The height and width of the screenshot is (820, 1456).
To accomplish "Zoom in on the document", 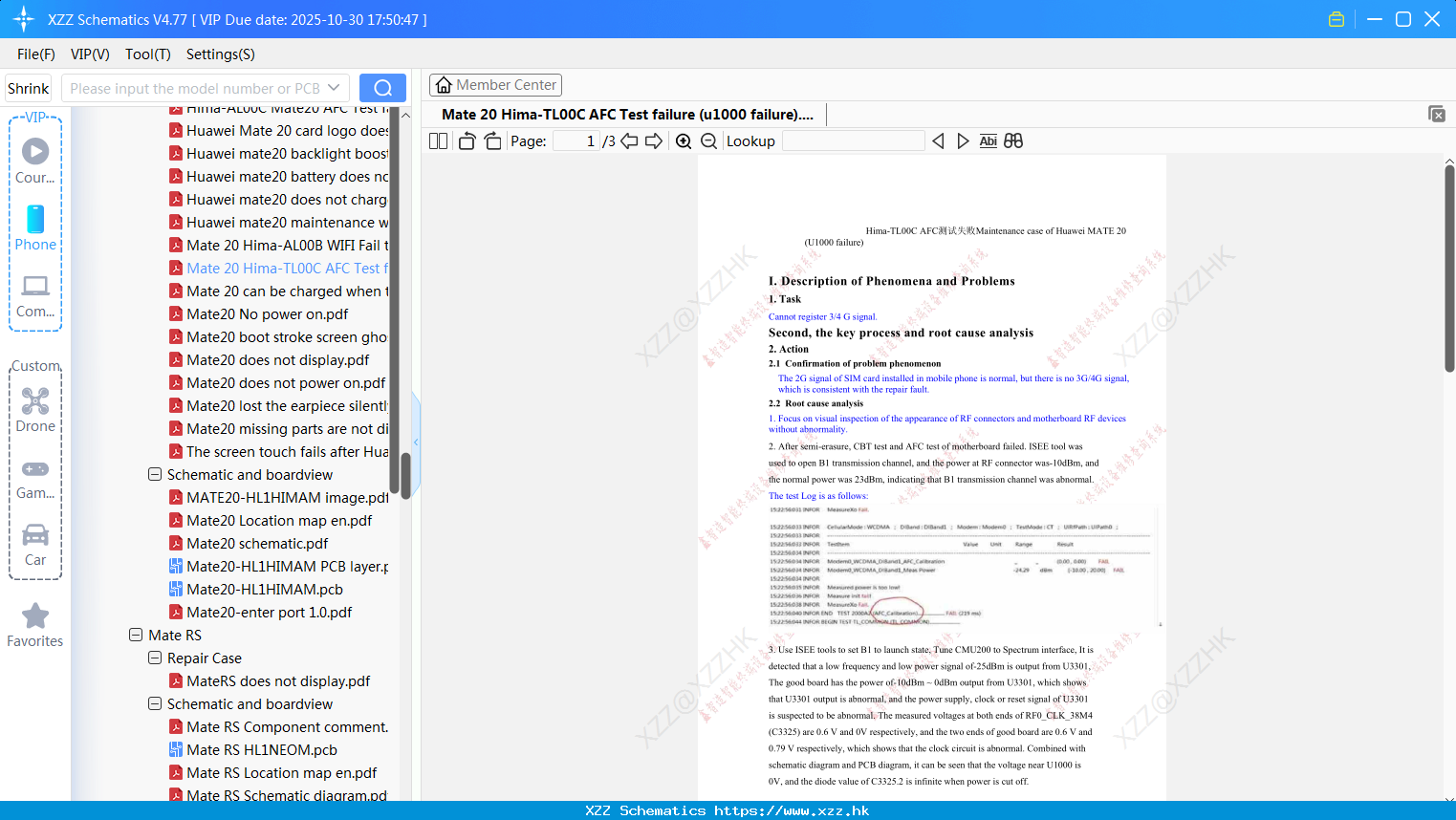I will coord(684,140).
